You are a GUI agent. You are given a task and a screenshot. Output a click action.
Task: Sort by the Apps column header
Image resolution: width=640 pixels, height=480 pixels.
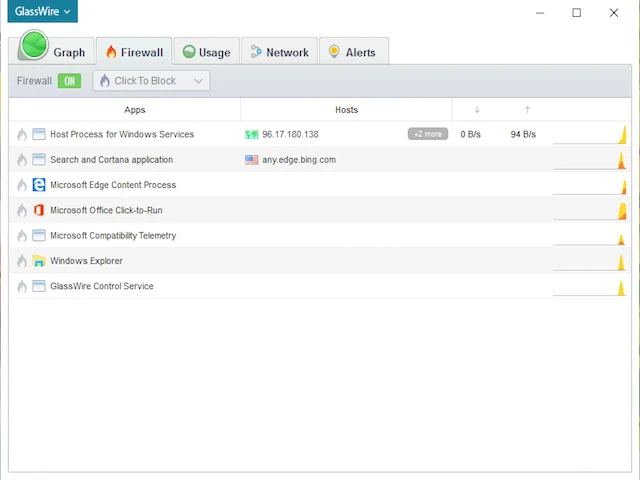coord(135,110)
